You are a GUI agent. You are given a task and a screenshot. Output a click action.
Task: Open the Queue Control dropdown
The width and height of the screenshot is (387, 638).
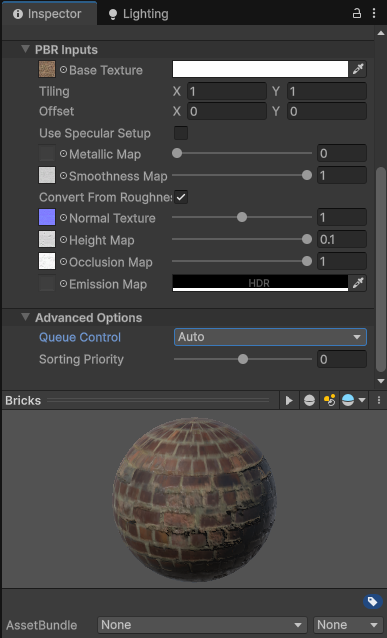pos(270,337)
